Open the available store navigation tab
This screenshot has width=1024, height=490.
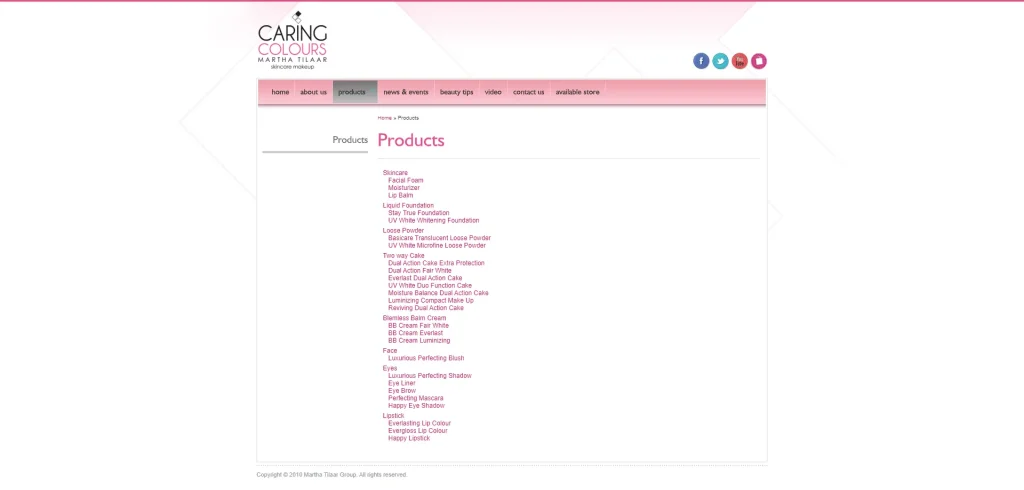pyautogui.click(x=577, y=92)
